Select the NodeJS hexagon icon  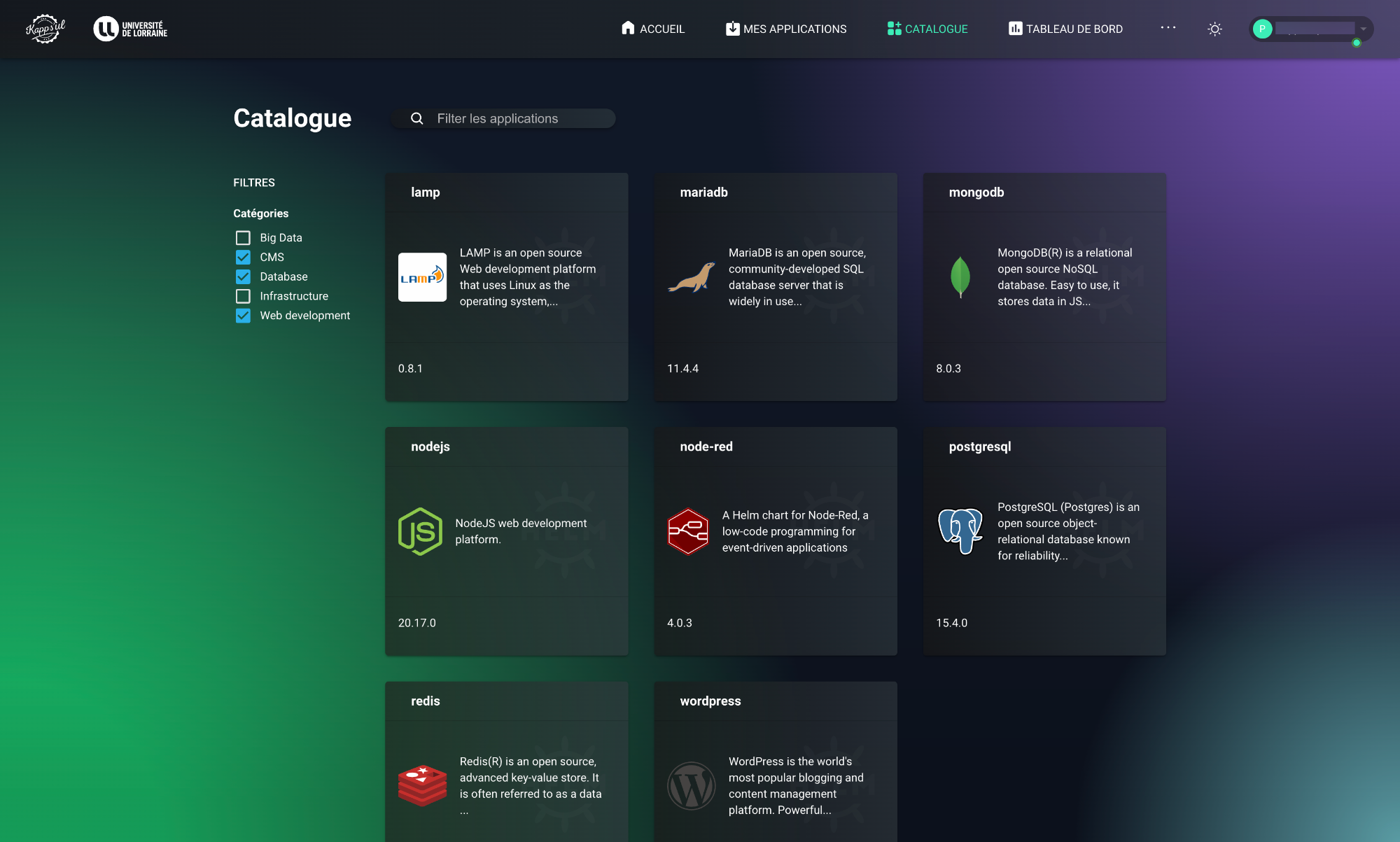click(x=420, y=531)
